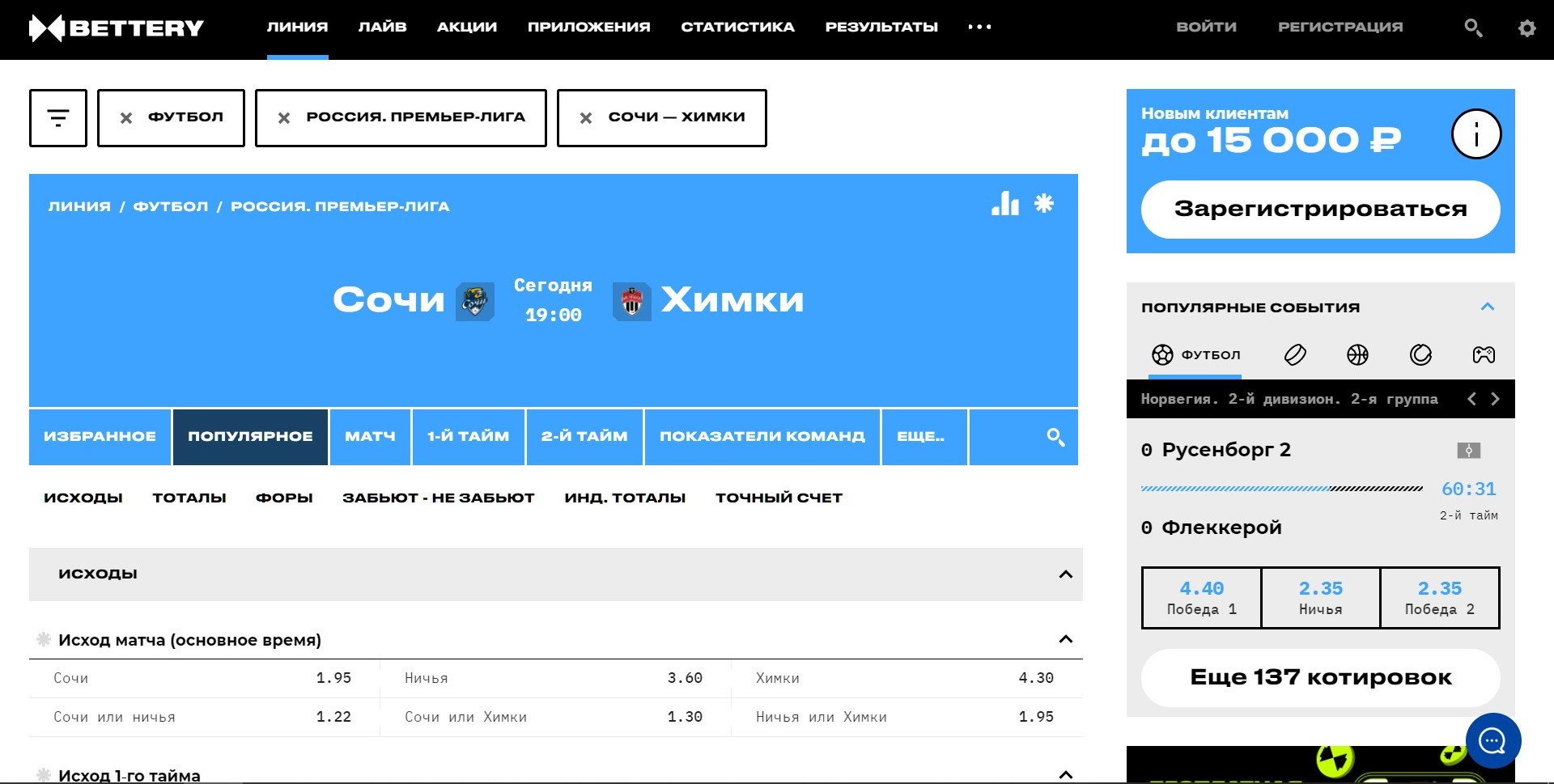The image size is (1554, 784).
Task: Open the more menu three dots
Action: tap(979, 27)
